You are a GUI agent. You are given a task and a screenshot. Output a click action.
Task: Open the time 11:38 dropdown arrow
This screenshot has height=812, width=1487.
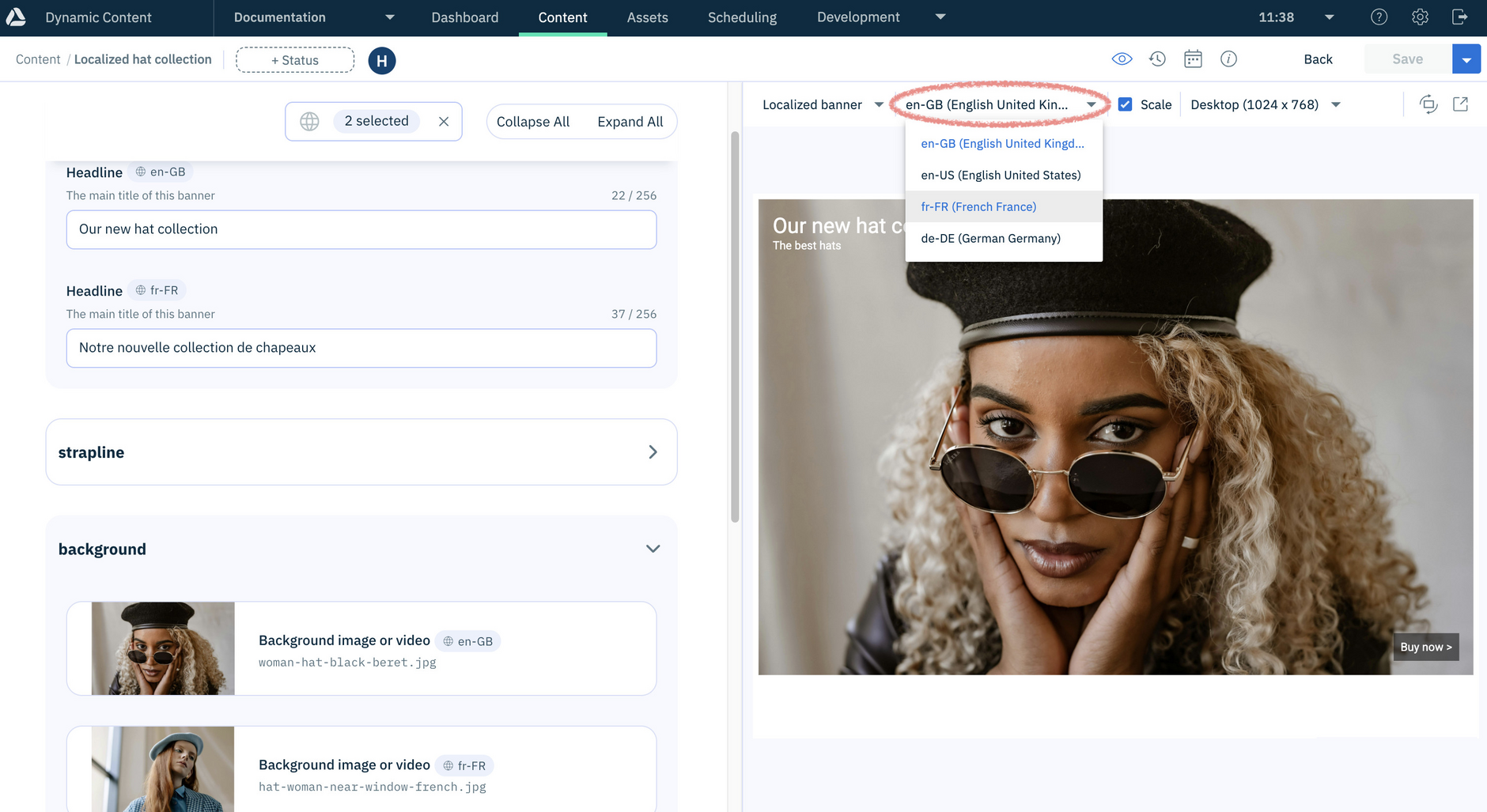pyautogui.click(x=1330, y=17)
